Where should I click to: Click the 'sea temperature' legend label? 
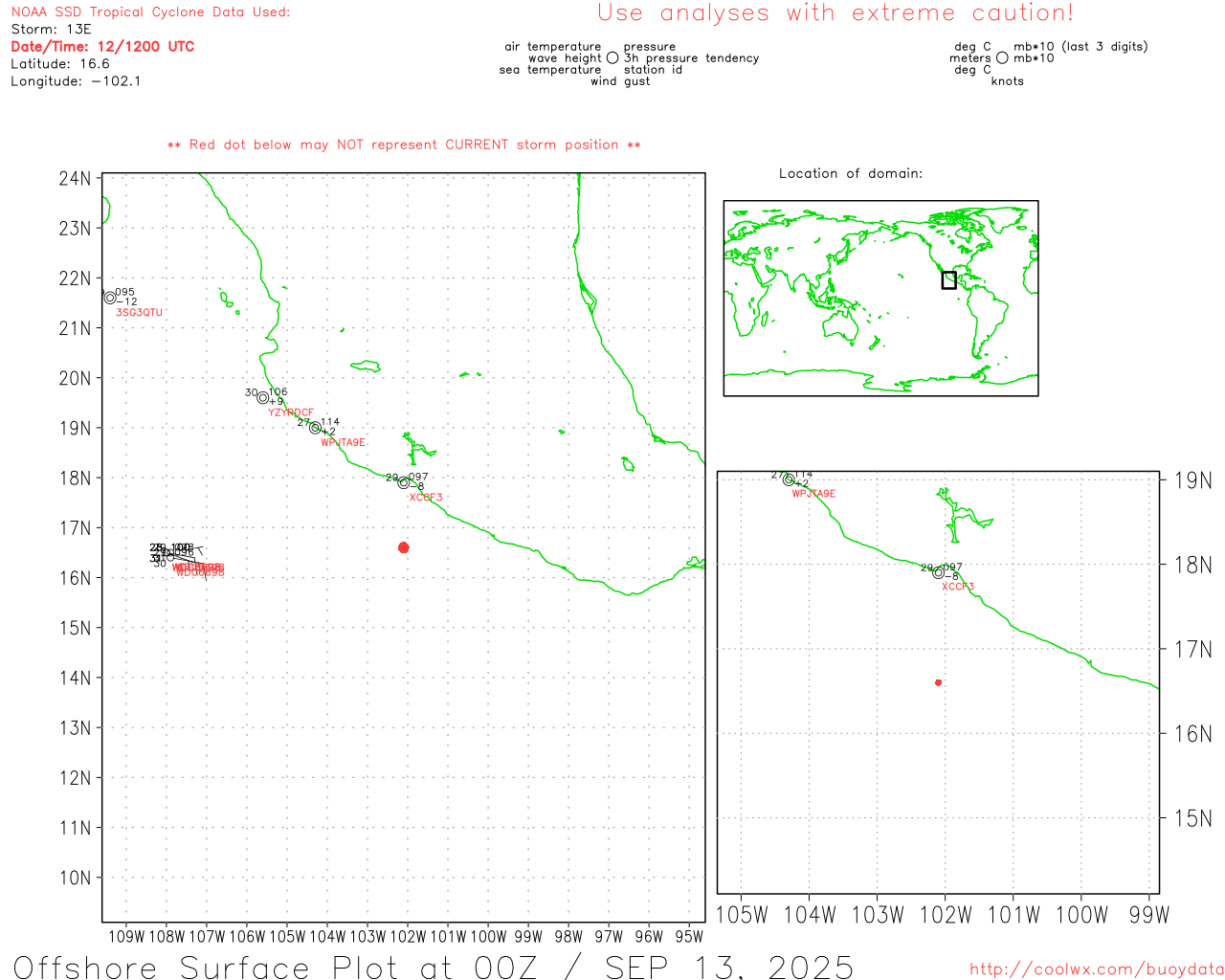(550, 70)
